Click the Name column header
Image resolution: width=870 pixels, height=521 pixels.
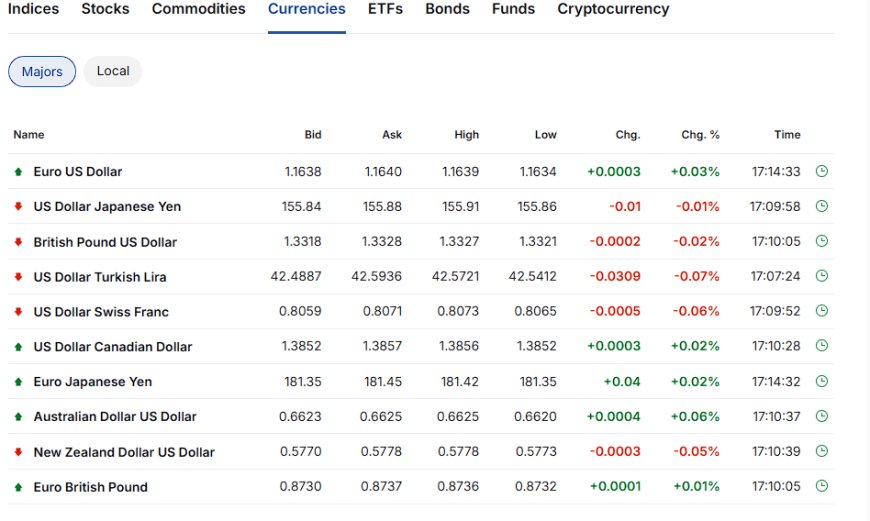click(29, 135)
